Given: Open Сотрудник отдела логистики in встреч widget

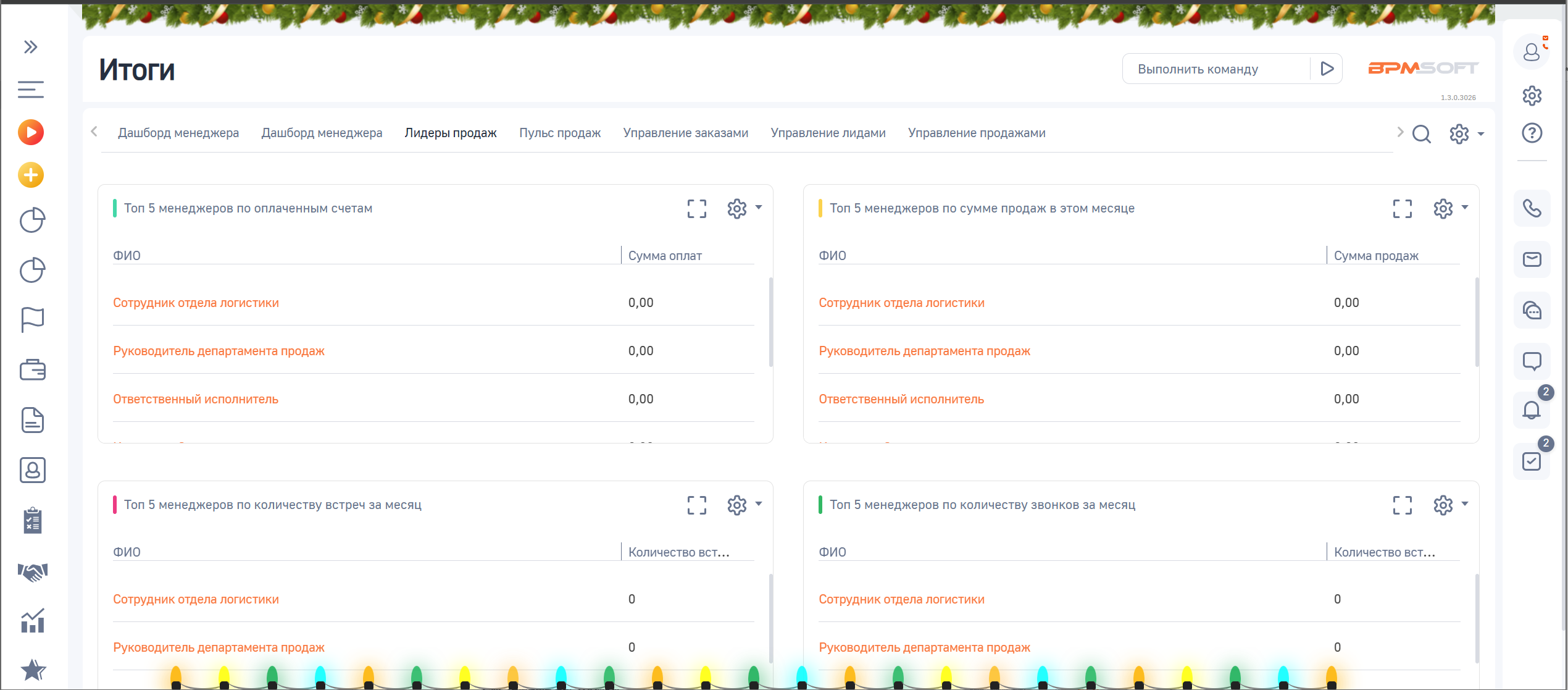Looking at the screenshot, I should click(196, 599).
